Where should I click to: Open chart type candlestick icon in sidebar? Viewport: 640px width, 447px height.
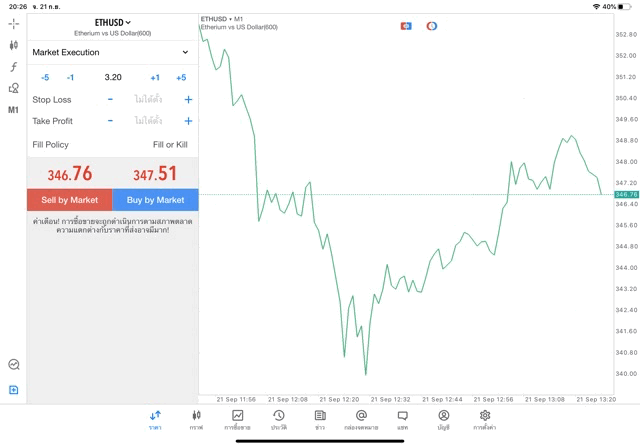pos(14,45)
